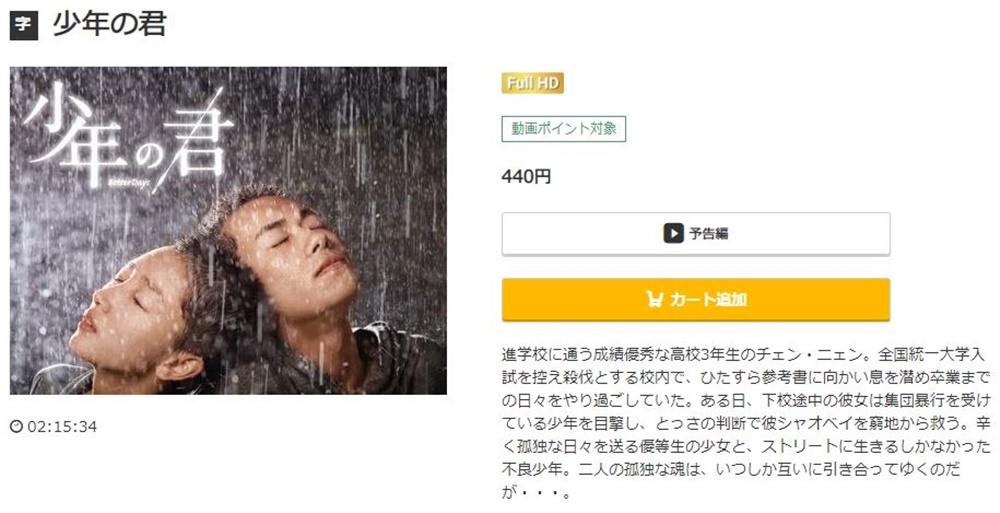Open the 予告編 trailer button
The image size is (1000, 513).
[x=696, y=234]
